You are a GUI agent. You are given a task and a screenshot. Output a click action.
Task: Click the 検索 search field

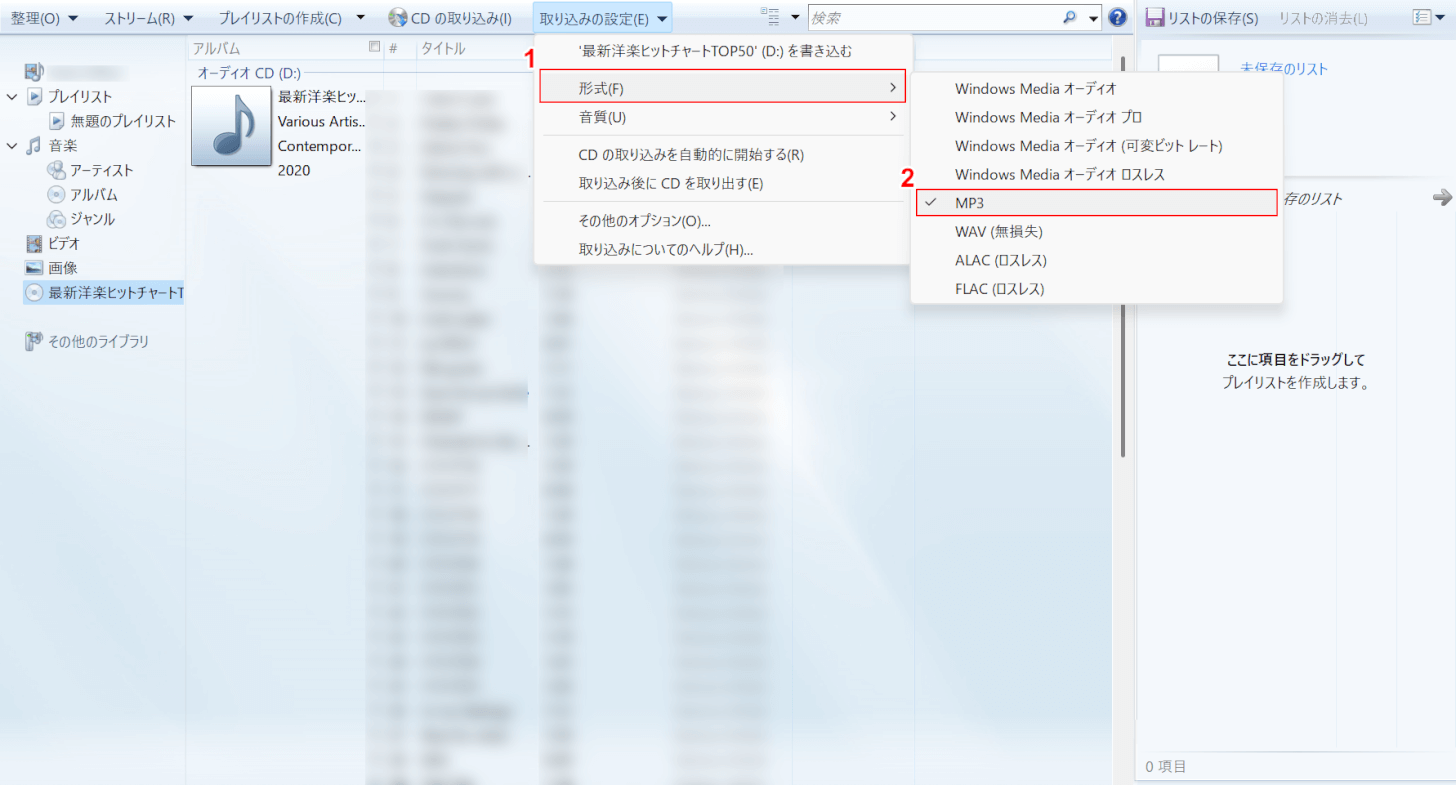(932, 18)
